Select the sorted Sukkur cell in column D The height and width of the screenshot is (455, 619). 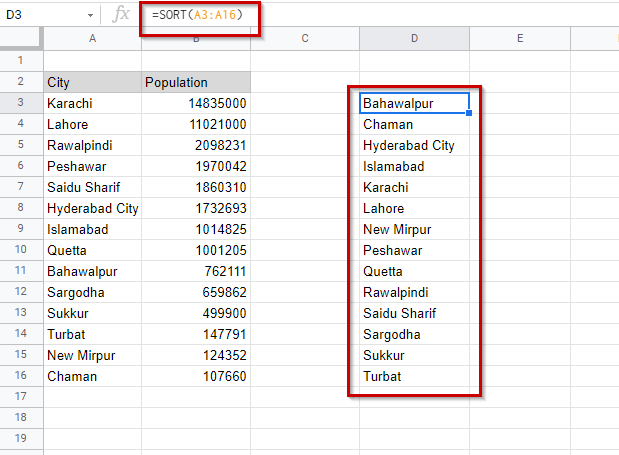414,355
